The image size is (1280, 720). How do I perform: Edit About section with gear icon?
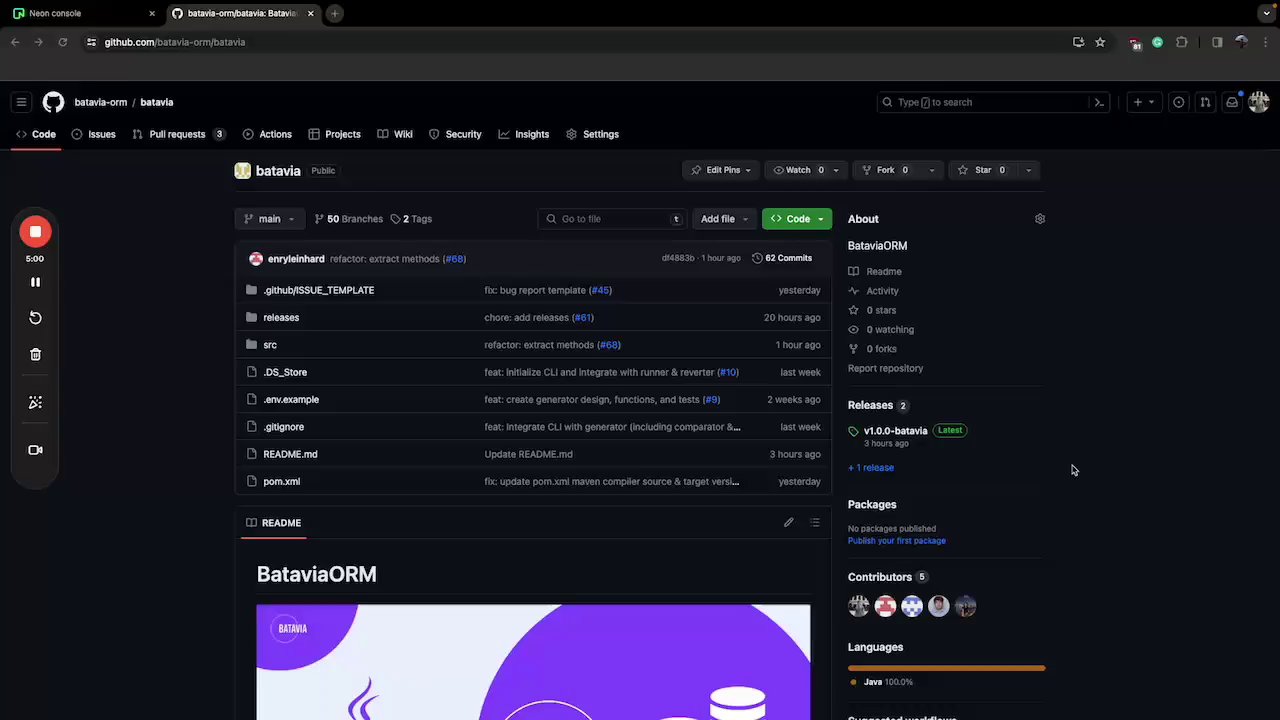point(1040,219)
